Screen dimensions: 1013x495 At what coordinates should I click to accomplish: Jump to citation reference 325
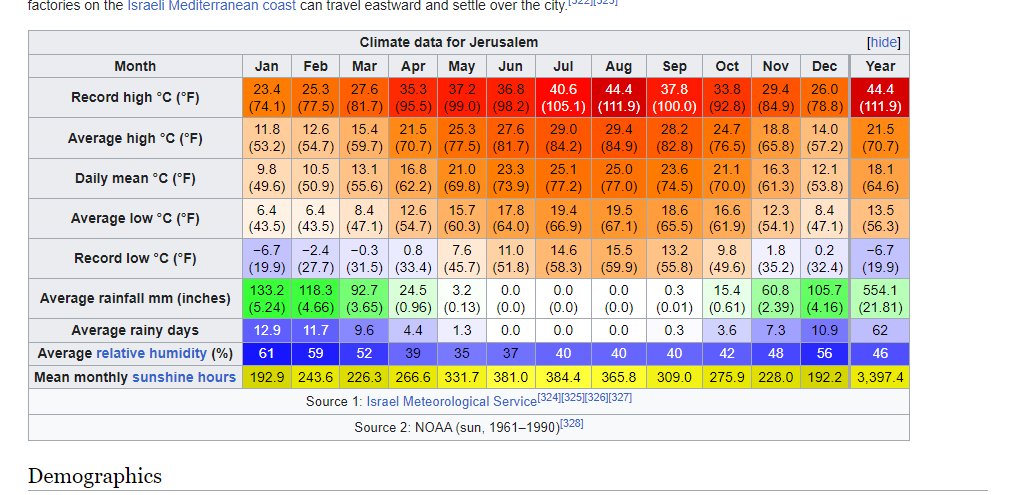pyautogui.click(x=573, y=398)
